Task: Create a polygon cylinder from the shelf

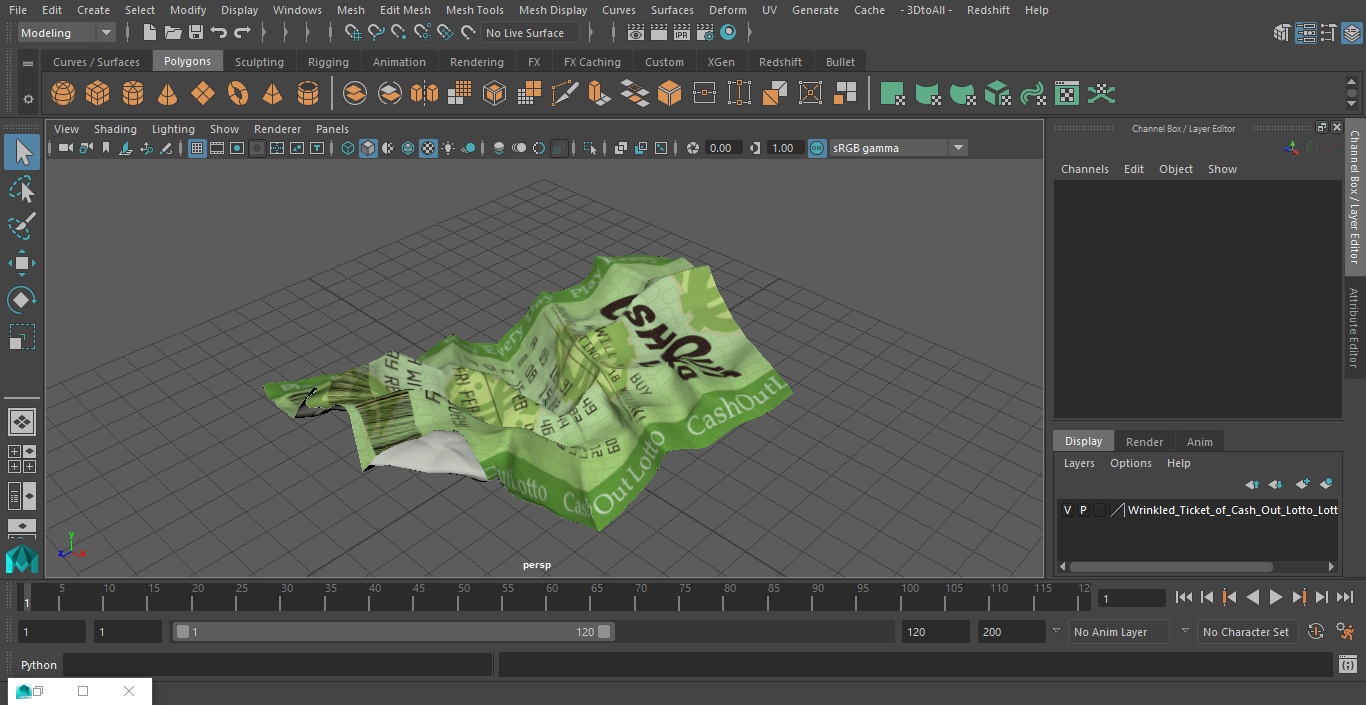Action: 133,94
